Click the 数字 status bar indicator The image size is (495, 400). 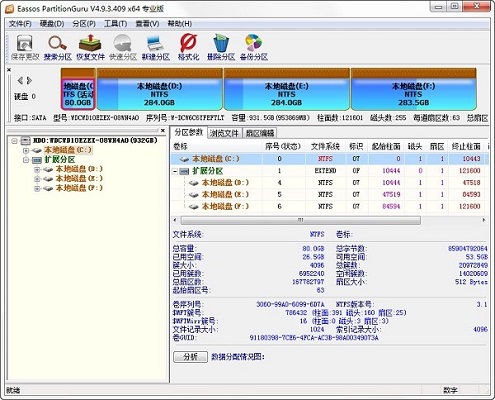click(x=450, y=390)
